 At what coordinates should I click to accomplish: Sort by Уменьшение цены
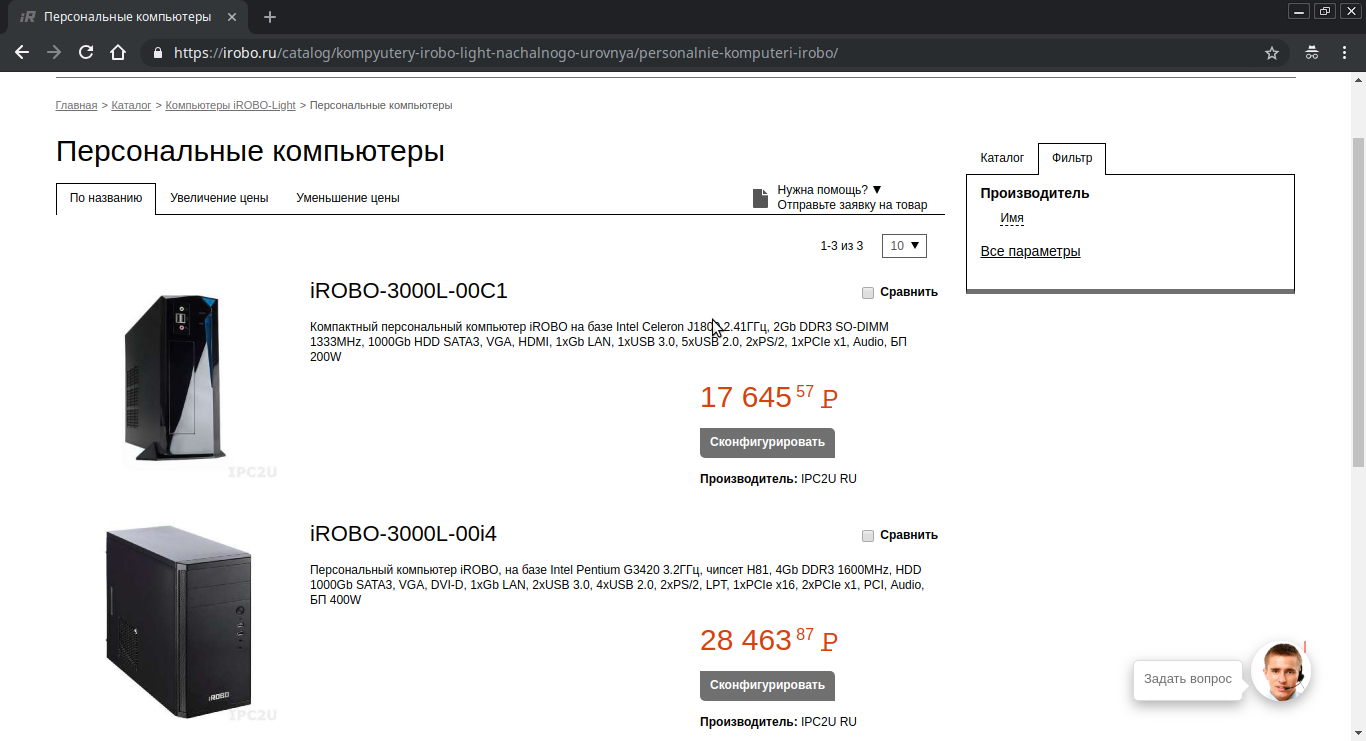coord(348,198)
